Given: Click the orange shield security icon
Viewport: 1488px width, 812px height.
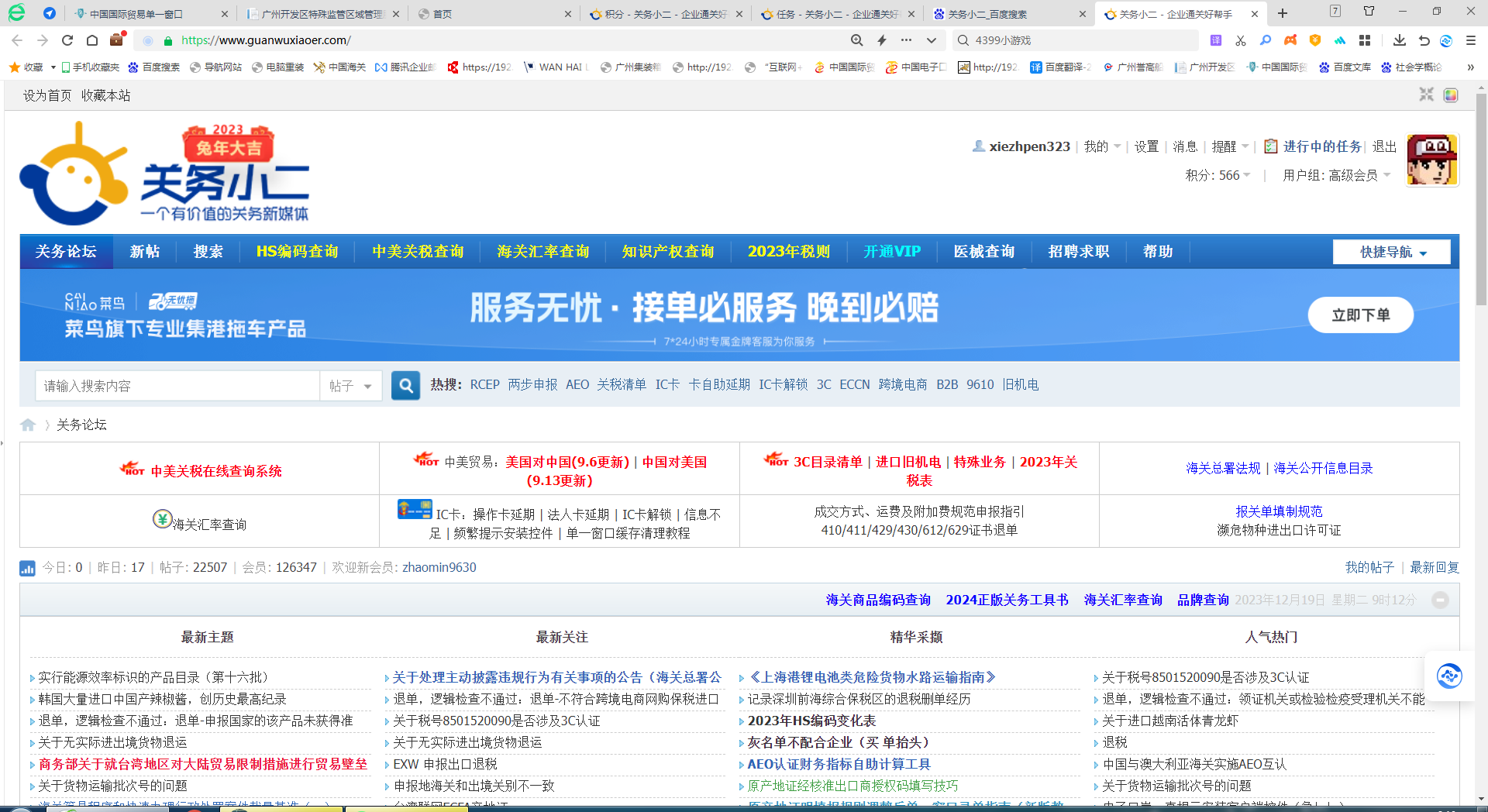Looking at the screenshot, I should tap(1315, 40).
